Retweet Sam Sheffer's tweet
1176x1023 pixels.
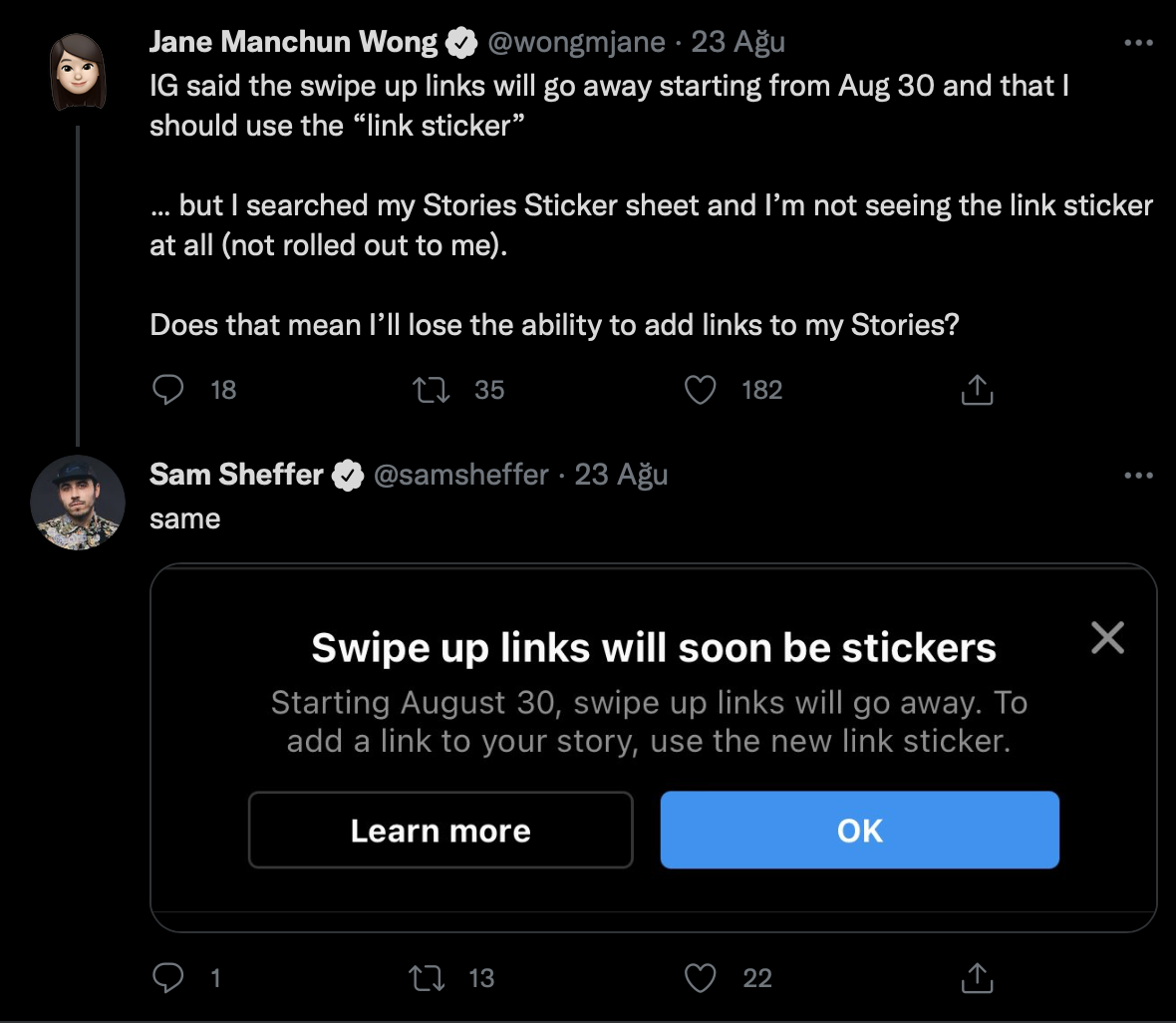point(428,978)
